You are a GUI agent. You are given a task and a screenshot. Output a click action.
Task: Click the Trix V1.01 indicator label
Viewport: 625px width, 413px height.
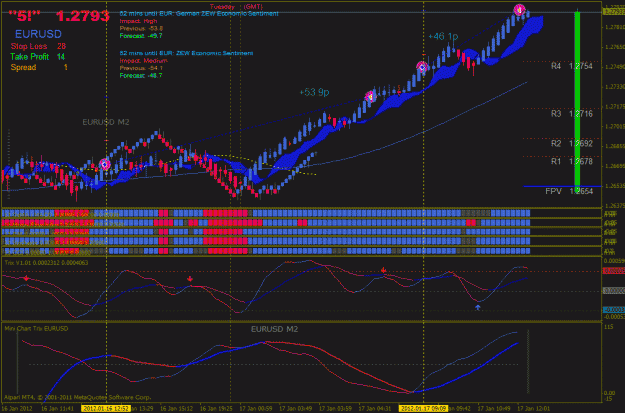pyautogui.click(x=46, y=263)
